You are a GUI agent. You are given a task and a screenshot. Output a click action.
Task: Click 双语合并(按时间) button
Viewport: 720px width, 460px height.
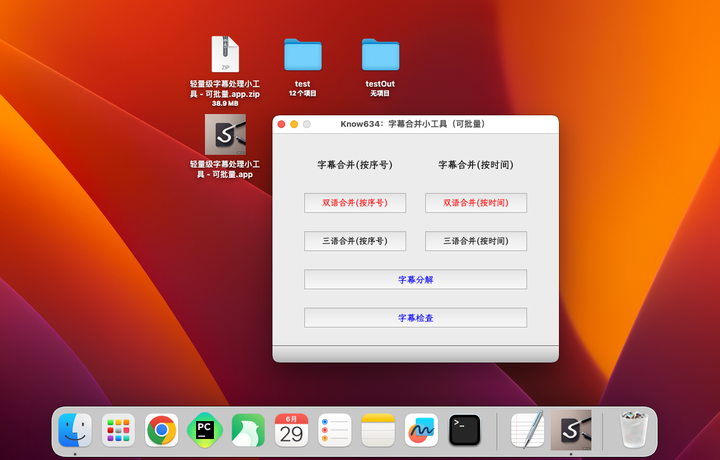pyautogui.click(x=476, y=203)
